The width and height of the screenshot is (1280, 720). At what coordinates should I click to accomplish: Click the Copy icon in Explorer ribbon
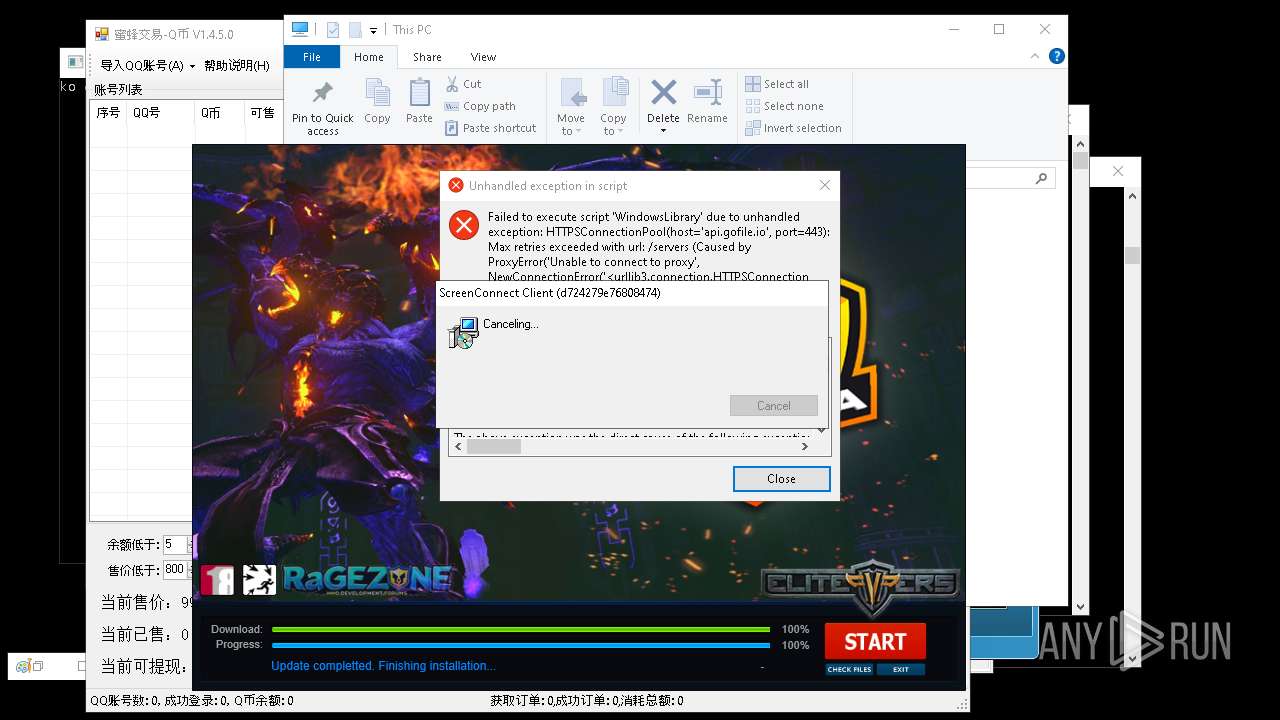click(x=377, y=93)
